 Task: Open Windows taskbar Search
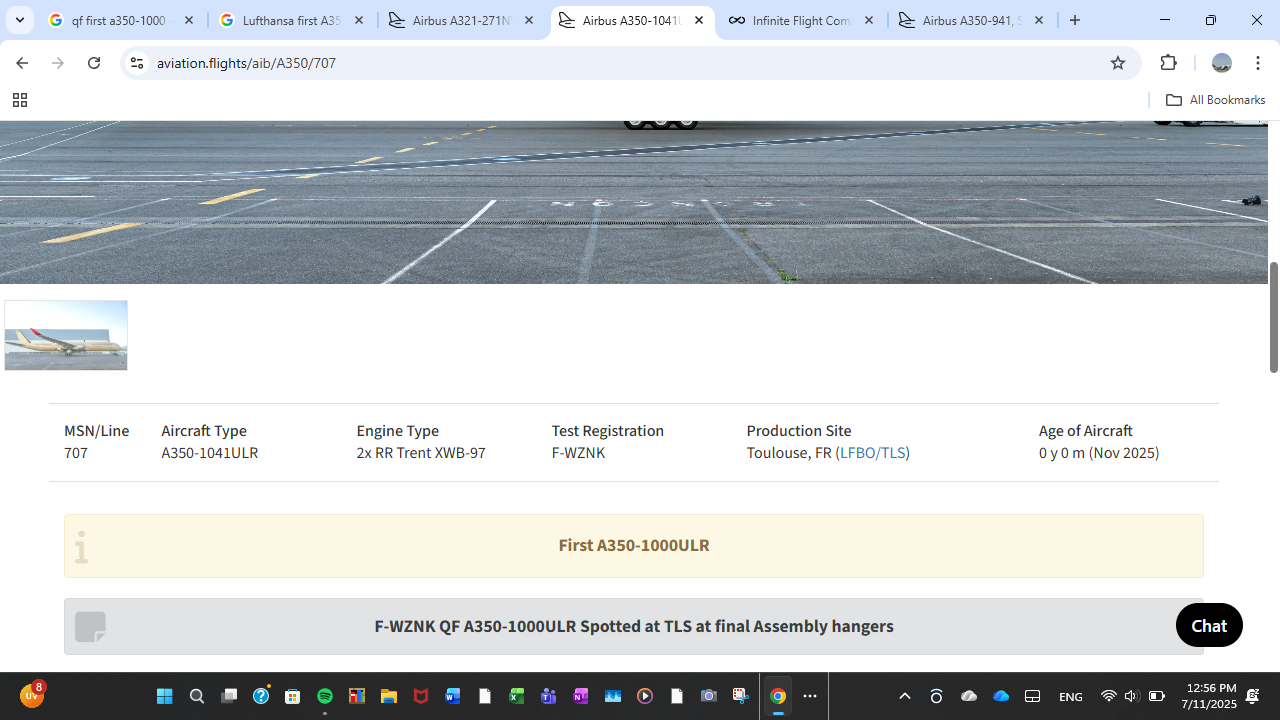point(197,696)
